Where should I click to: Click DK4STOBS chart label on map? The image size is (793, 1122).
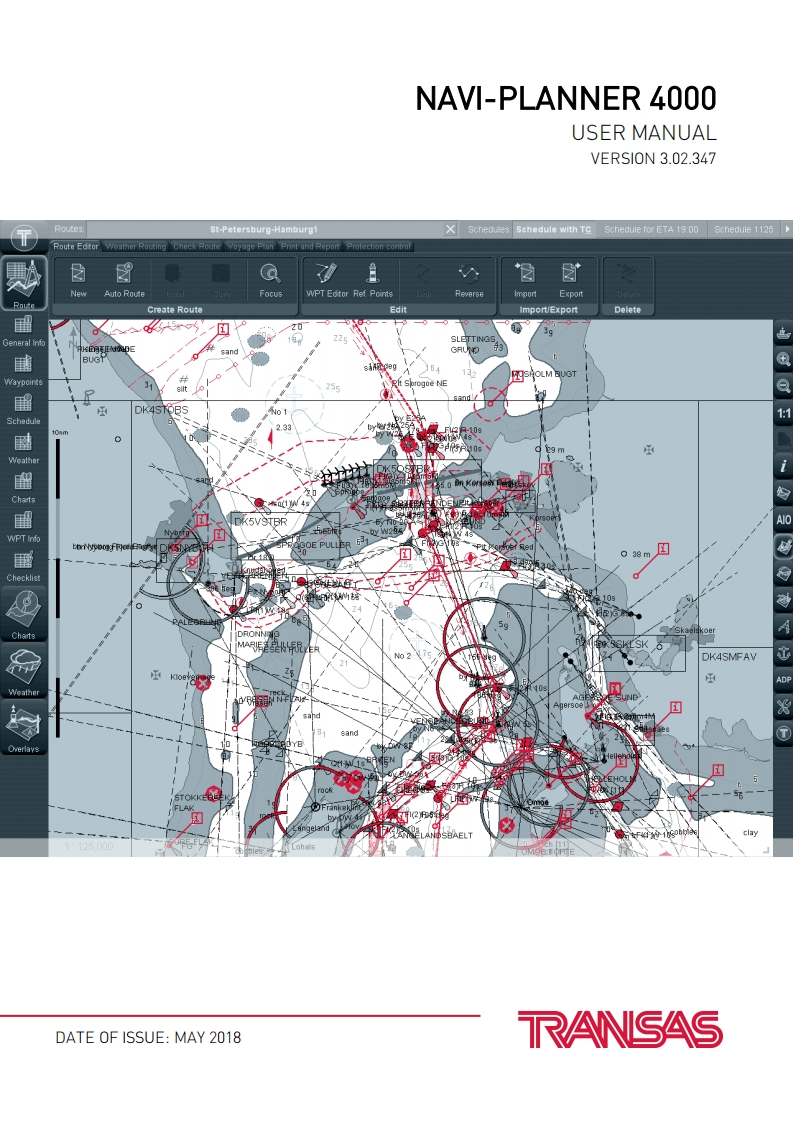(x=161, y=410)
